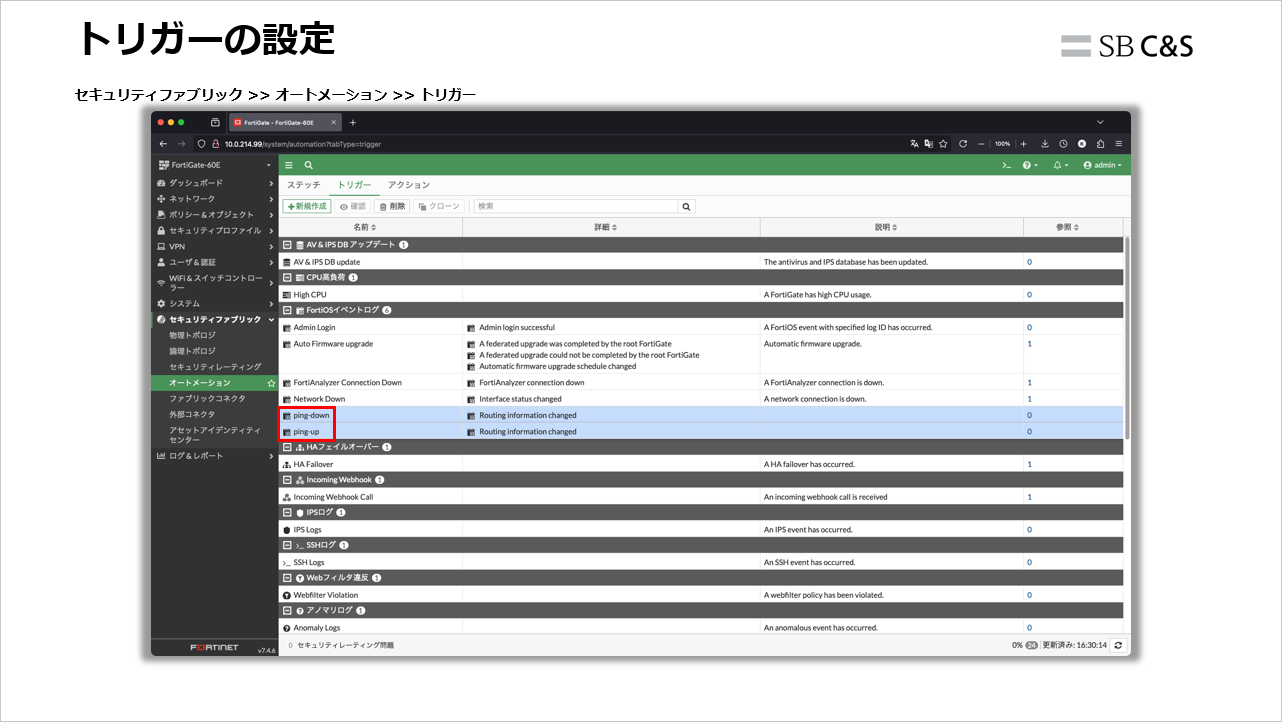1282x722 pixels.
Task: Select the ping-down trigger row
Action: click(700, 415)
